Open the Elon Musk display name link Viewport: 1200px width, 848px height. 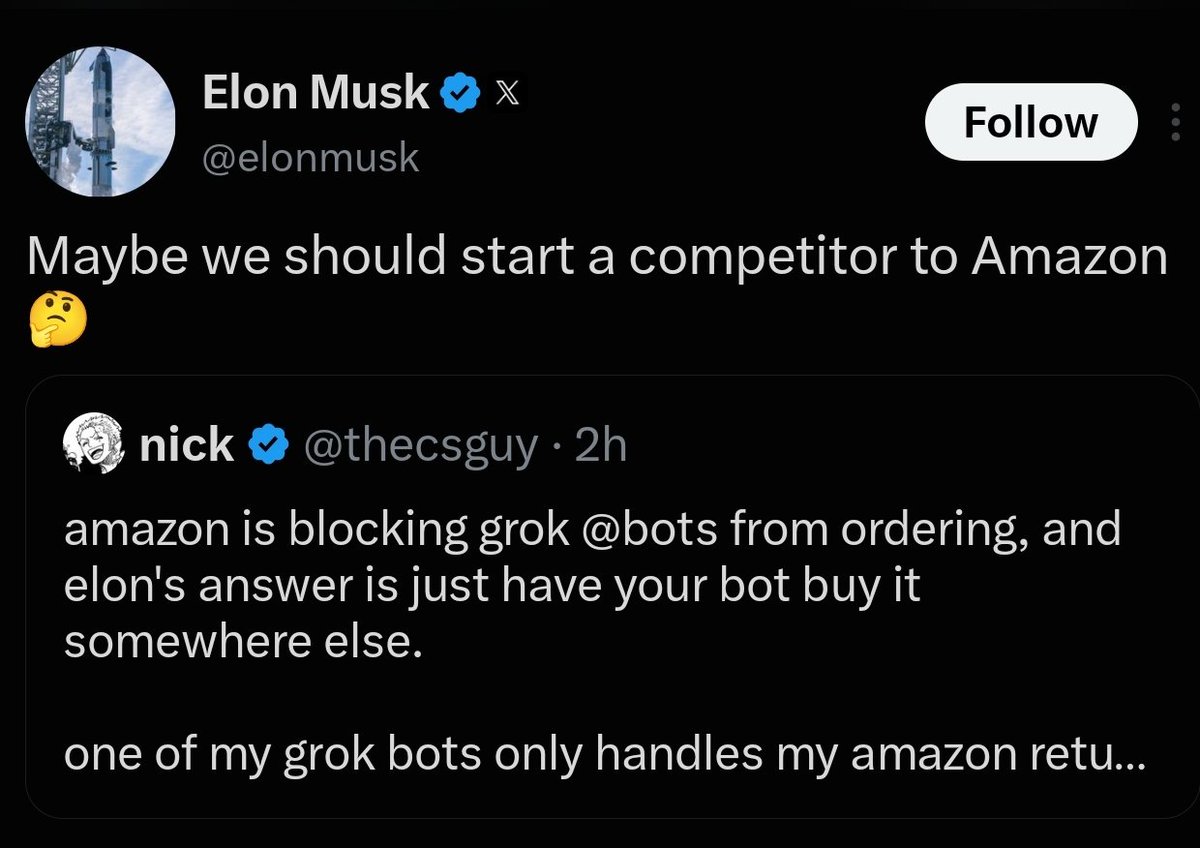coord(316,94)
